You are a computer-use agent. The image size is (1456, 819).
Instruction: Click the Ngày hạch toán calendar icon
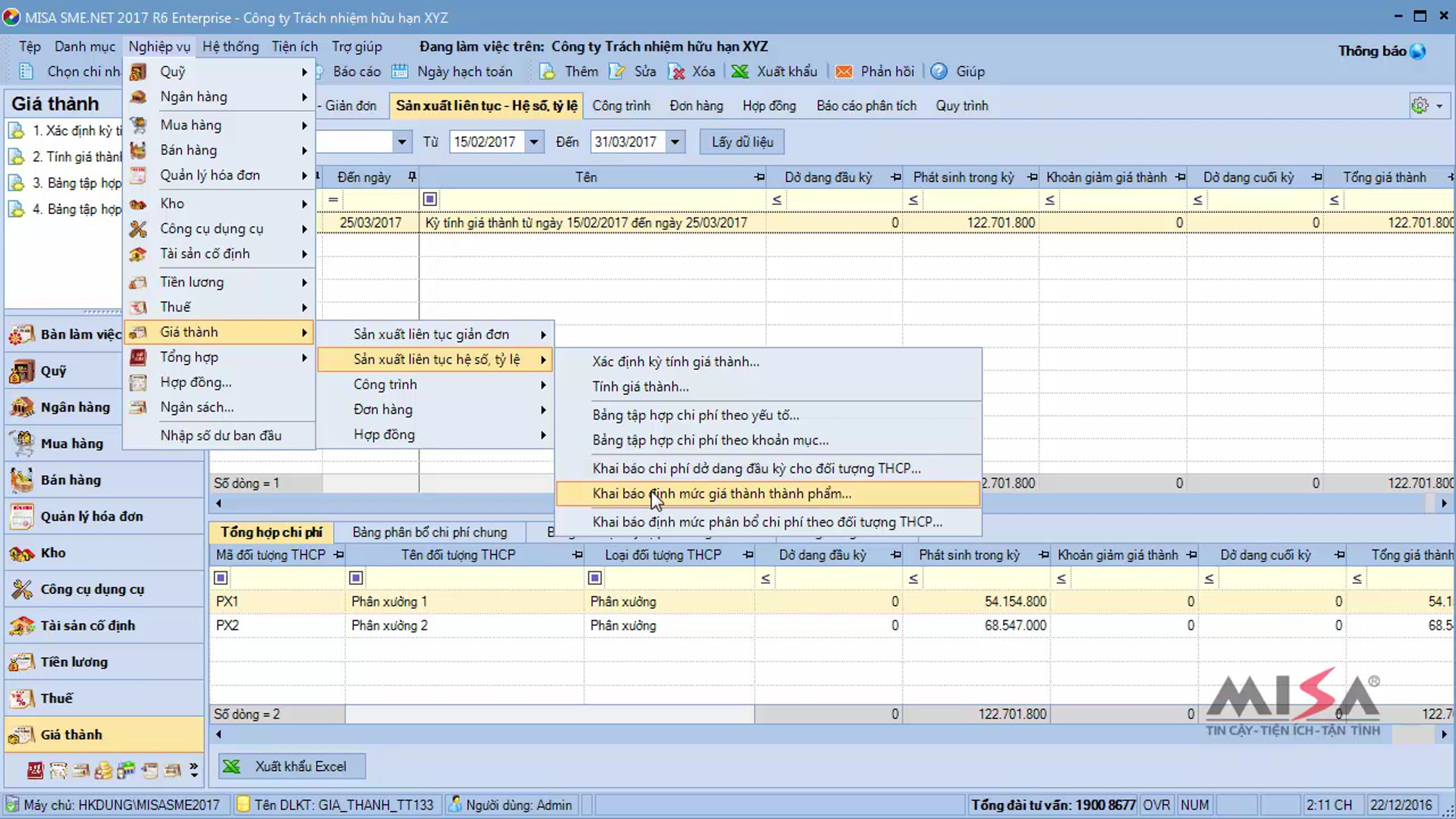[x=400, y=72]
